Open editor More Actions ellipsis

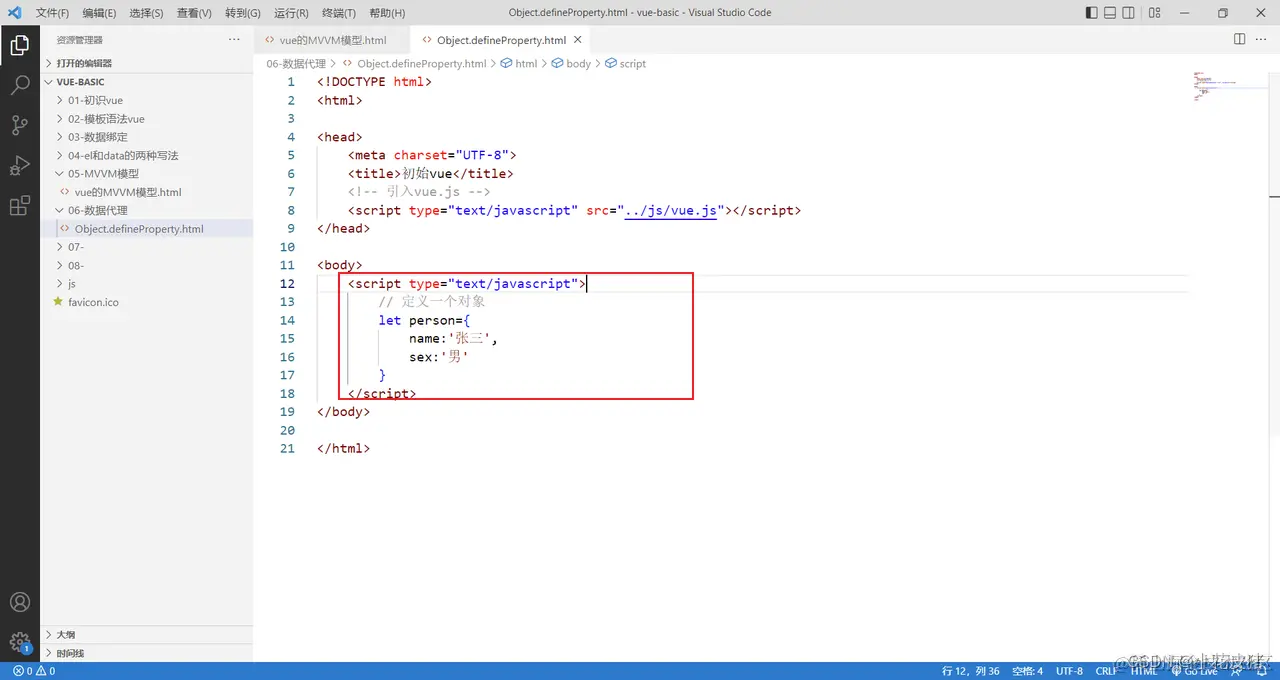1261,39
